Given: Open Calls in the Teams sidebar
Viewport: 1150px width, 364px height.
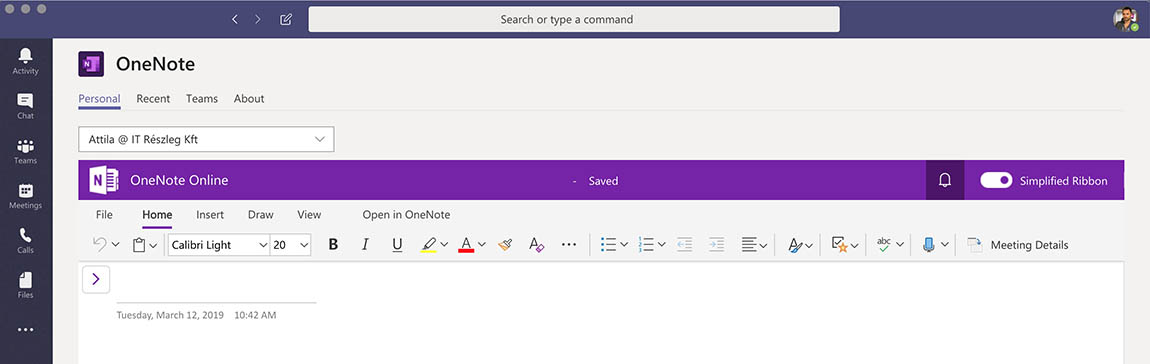Looking at the screenshot, I should click(x=26, y=240).
